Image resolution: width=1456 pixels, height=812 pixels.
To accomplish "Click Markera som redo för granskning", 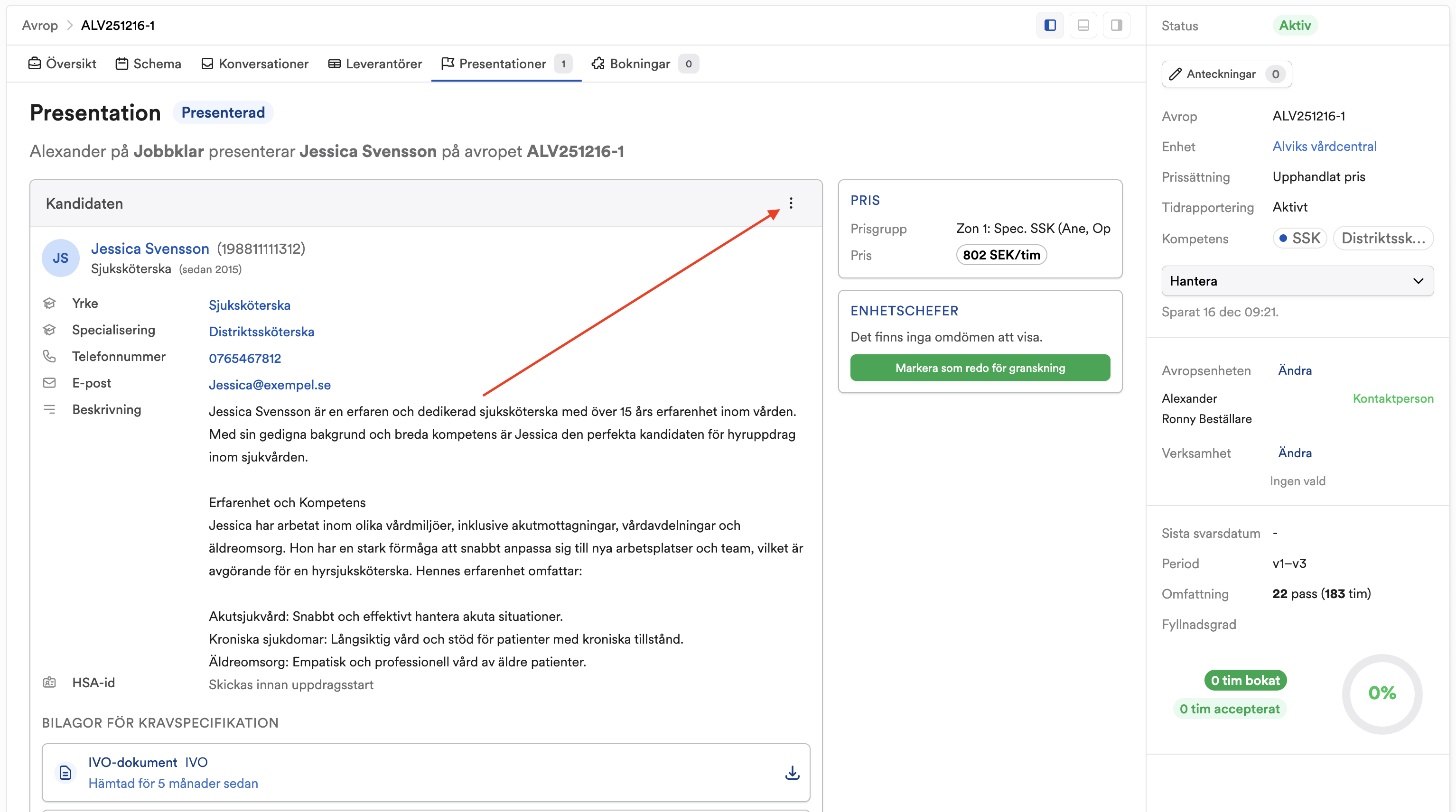I will (980, 368).
